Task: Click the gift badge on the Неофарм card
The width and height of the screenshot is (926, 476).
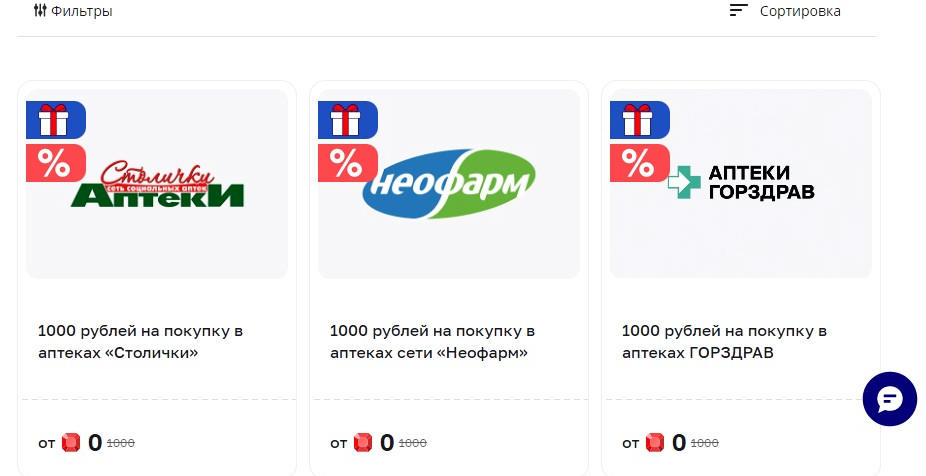Action: point(347,120)
